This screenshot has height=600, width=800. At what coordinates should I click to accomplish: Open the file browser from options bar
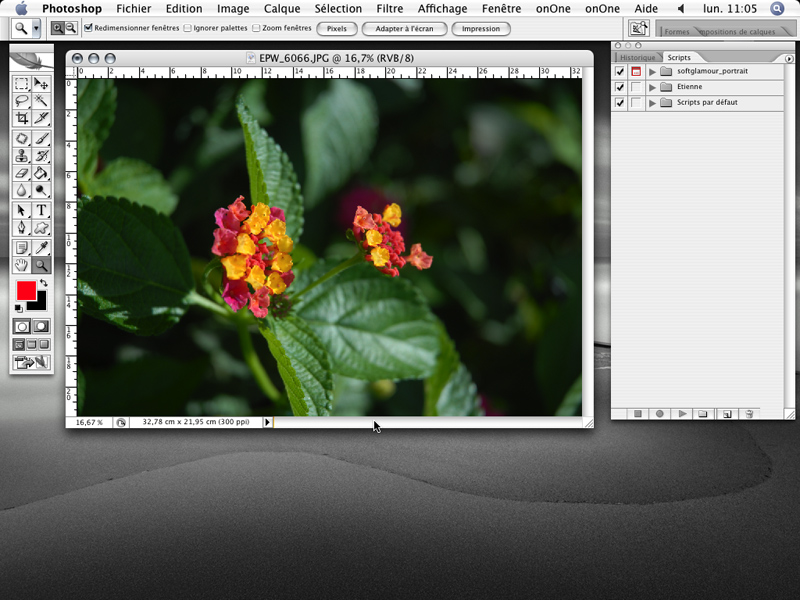[638, 28]
